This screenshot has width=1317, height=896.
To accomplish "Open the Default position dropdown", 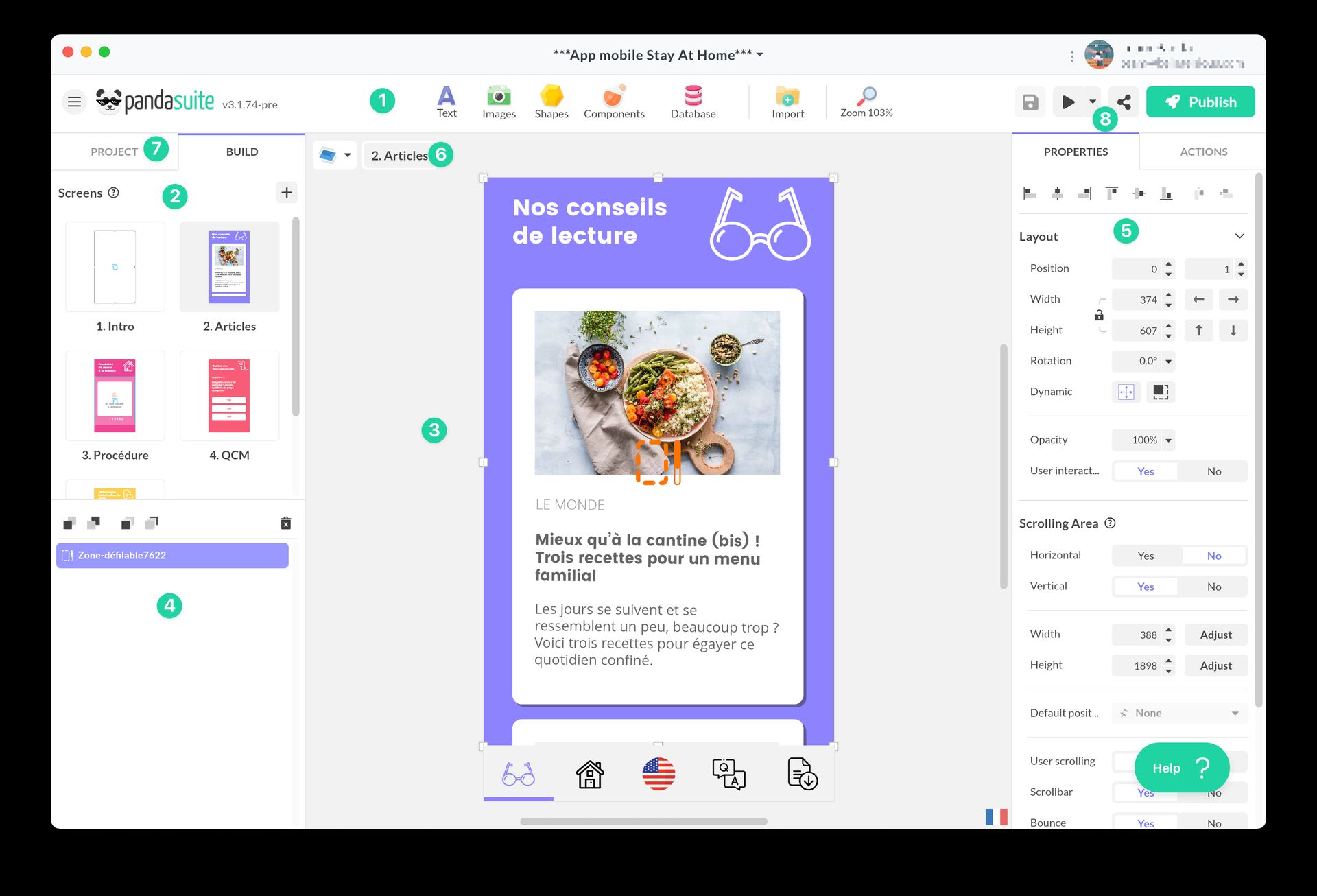I will (x=1178, y=713).
